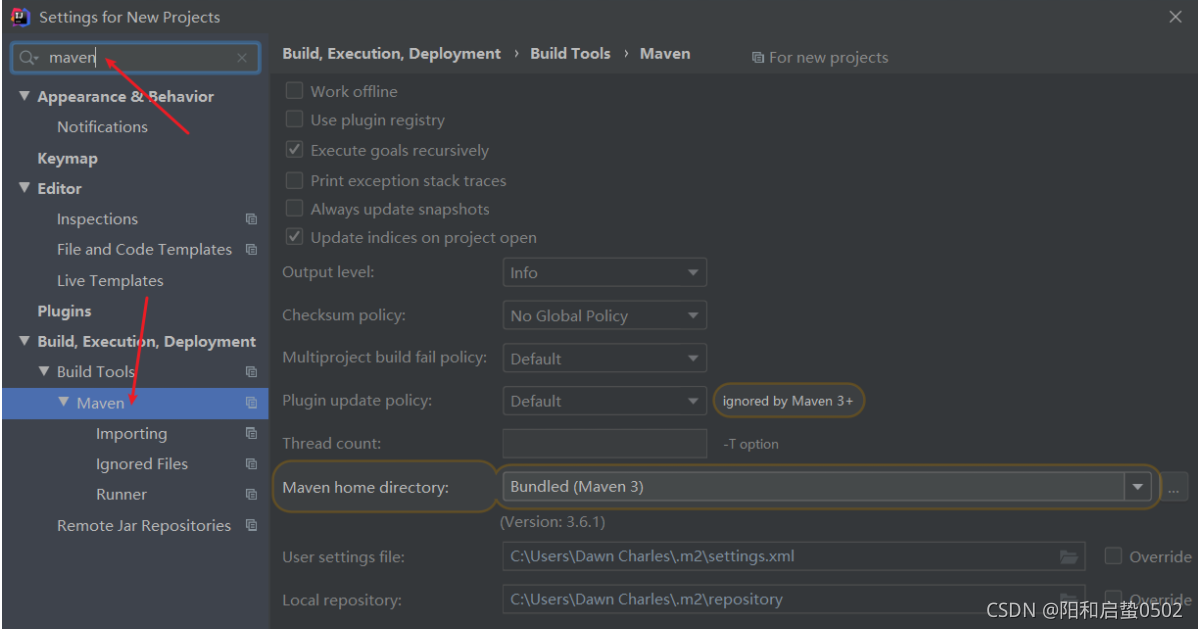The image size is (1198, 629).
Task: Click Build Tools breadcrumb link
Action: click(570, 54)
